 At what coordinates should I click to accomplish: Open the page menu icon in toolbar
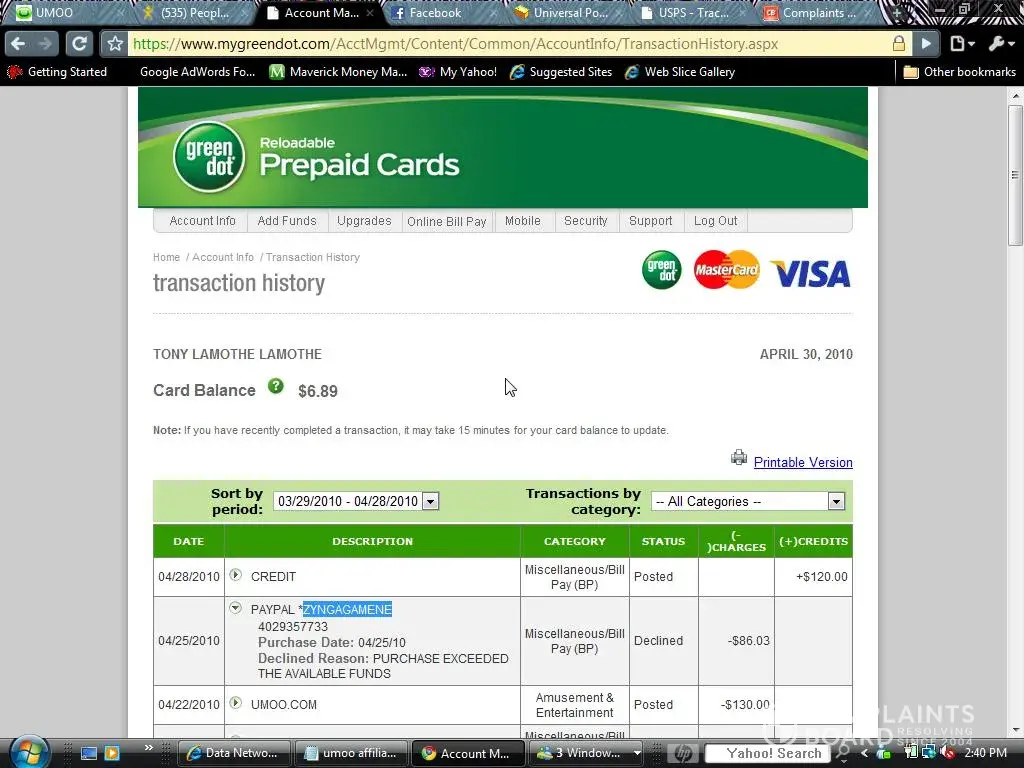962,44
